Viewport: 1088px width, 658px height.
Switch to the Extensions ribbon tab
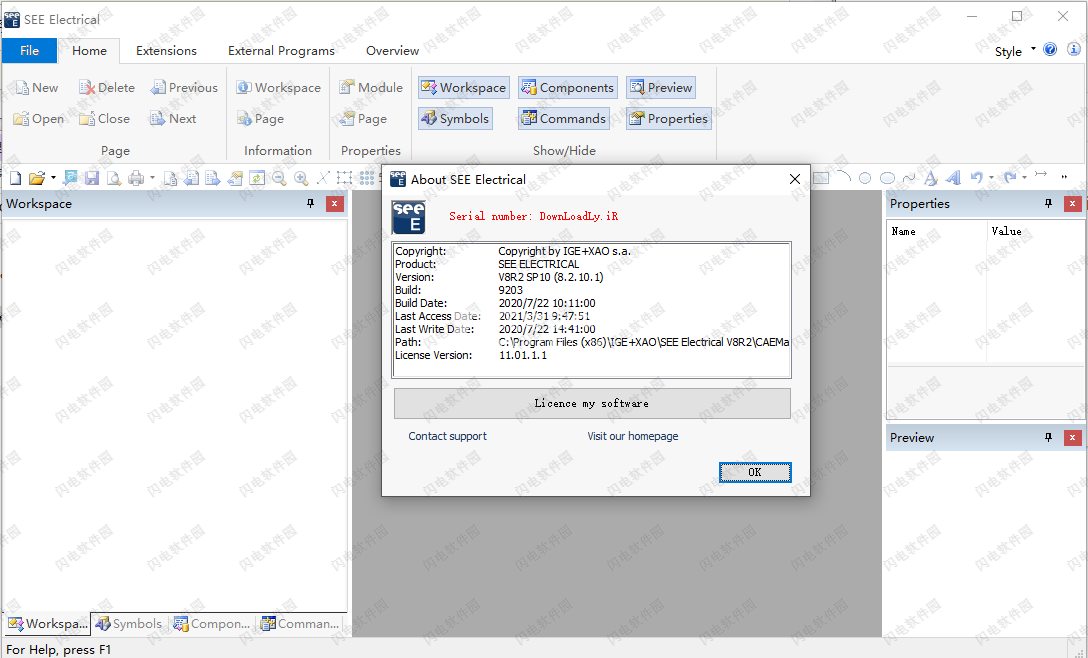coord(167,51)
